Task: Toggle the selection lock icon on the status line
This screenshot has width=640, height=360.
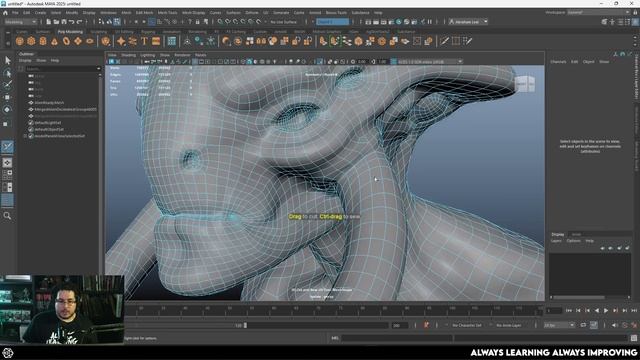Action: pyautogui.click(x=198, y=22)
